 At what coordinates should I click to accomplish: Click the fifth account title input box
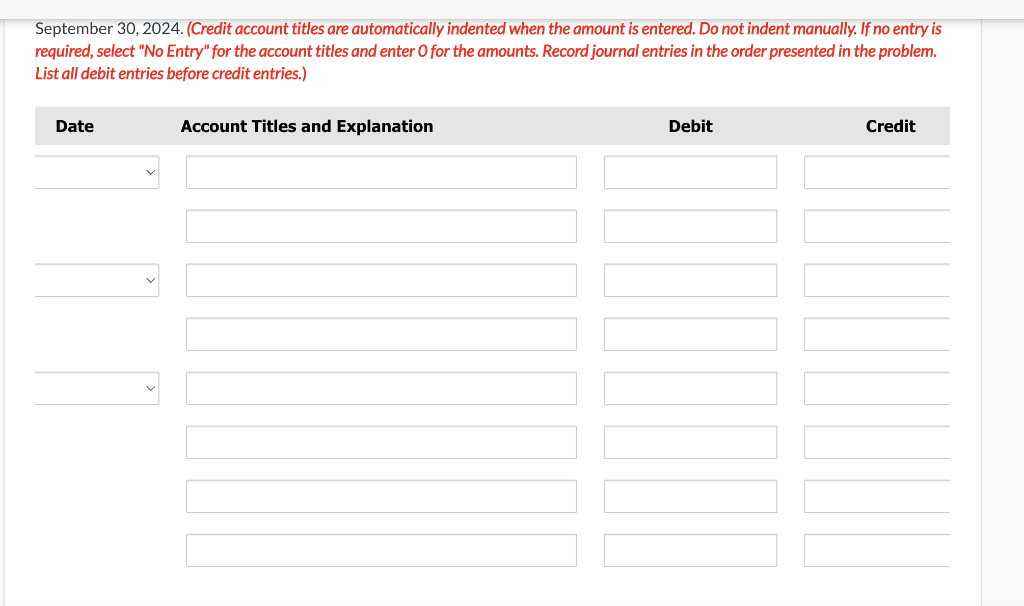click(381, 388)
